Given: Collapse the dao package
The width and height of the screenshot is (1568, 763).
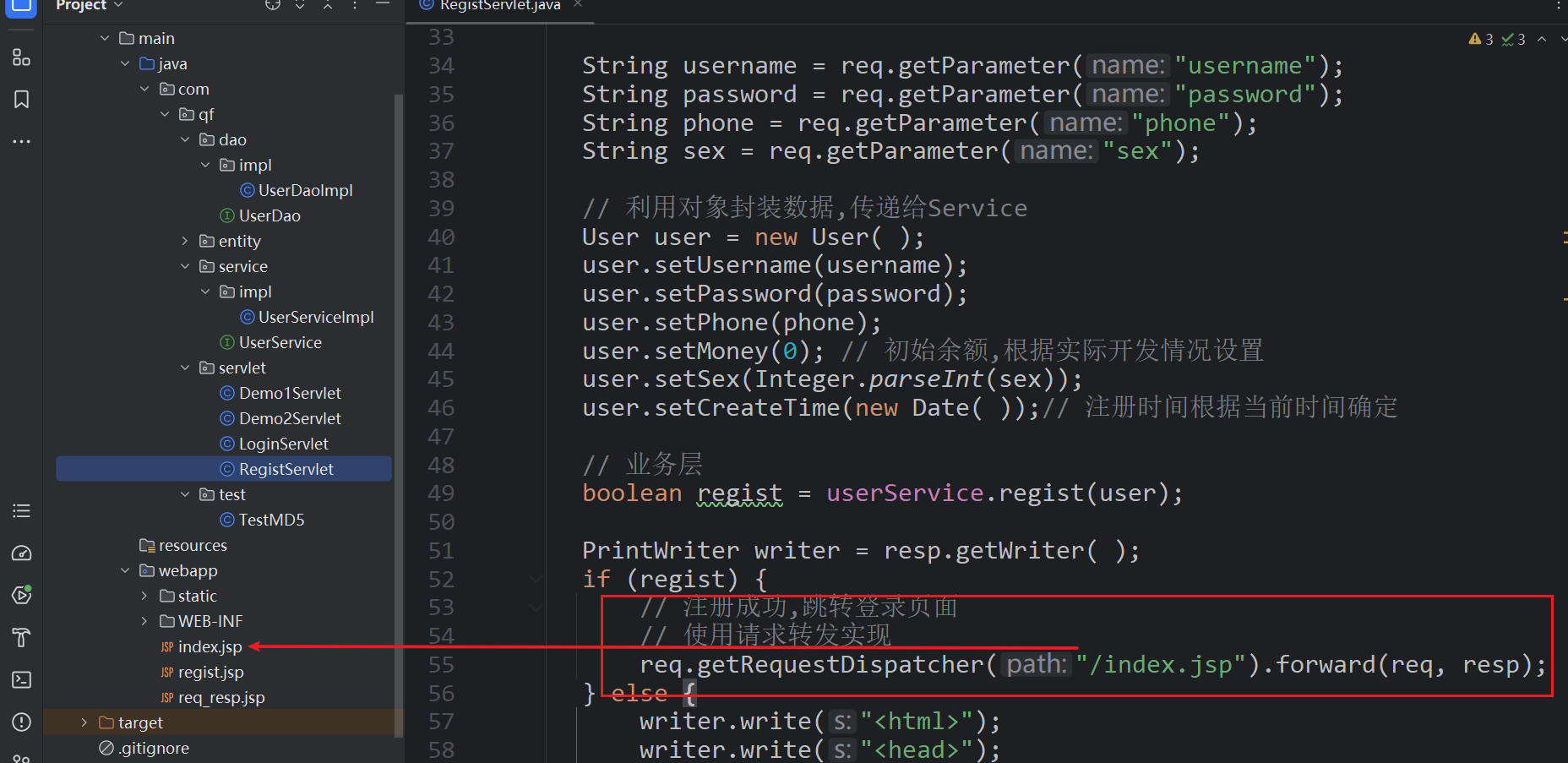Looking at the screenshot, I should pos(185,139).
